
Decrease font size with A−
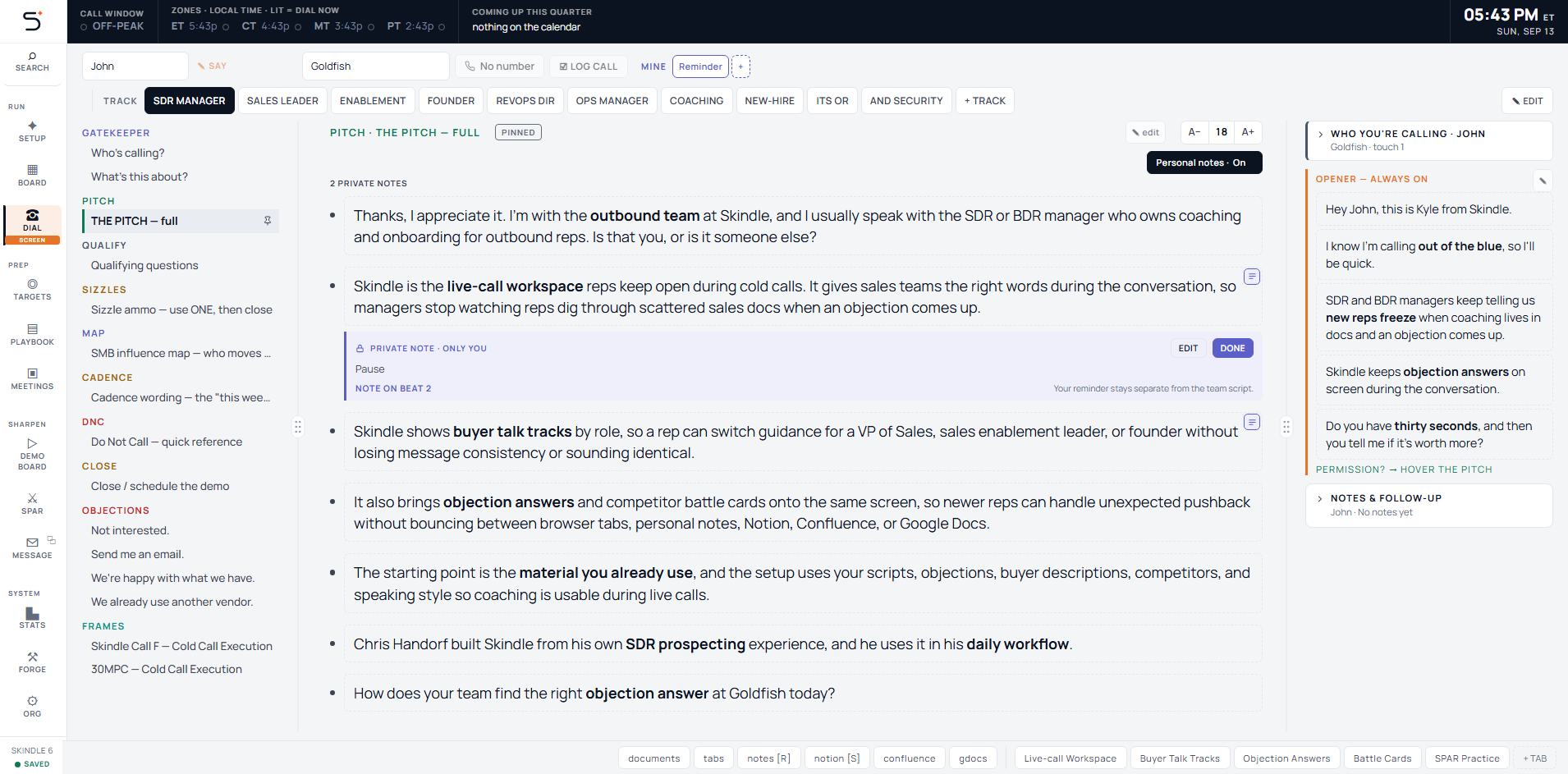click(x=1194, y=132)
